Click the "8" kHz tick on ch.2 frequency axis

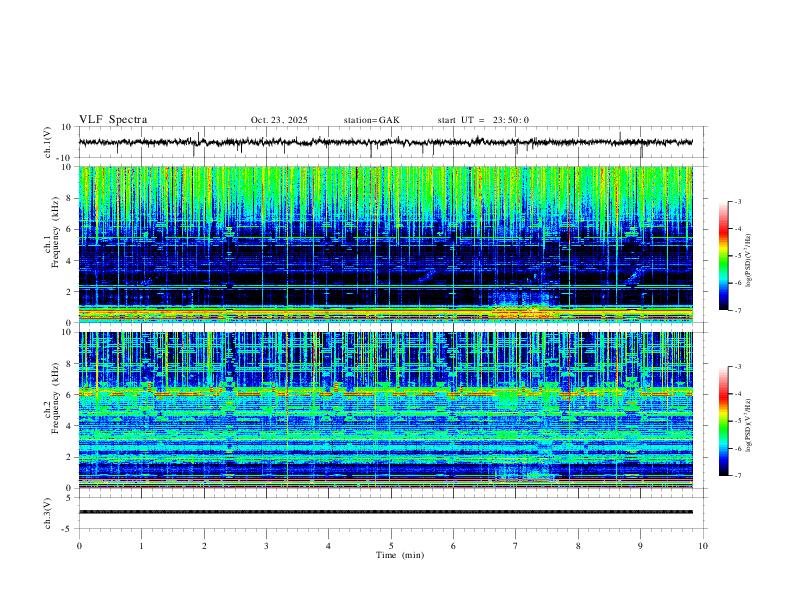click(x=70, y=364)
